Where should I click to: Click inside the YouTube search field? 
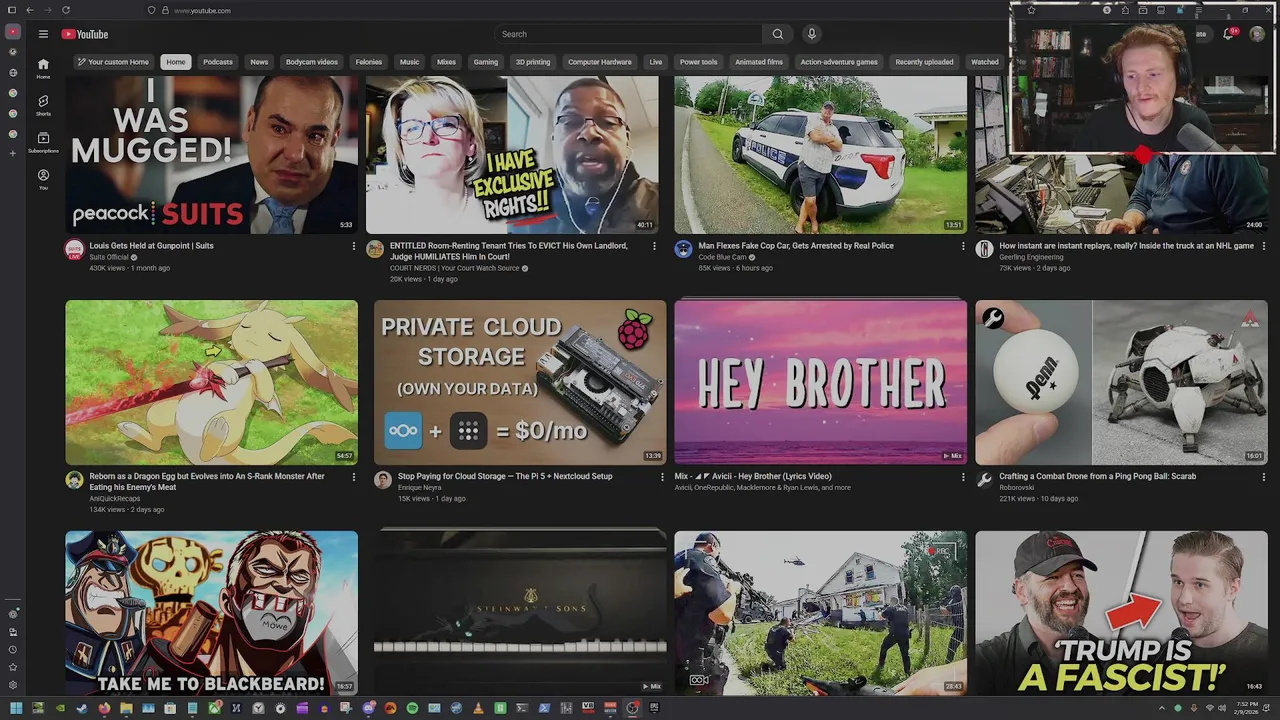coord(628,34)
